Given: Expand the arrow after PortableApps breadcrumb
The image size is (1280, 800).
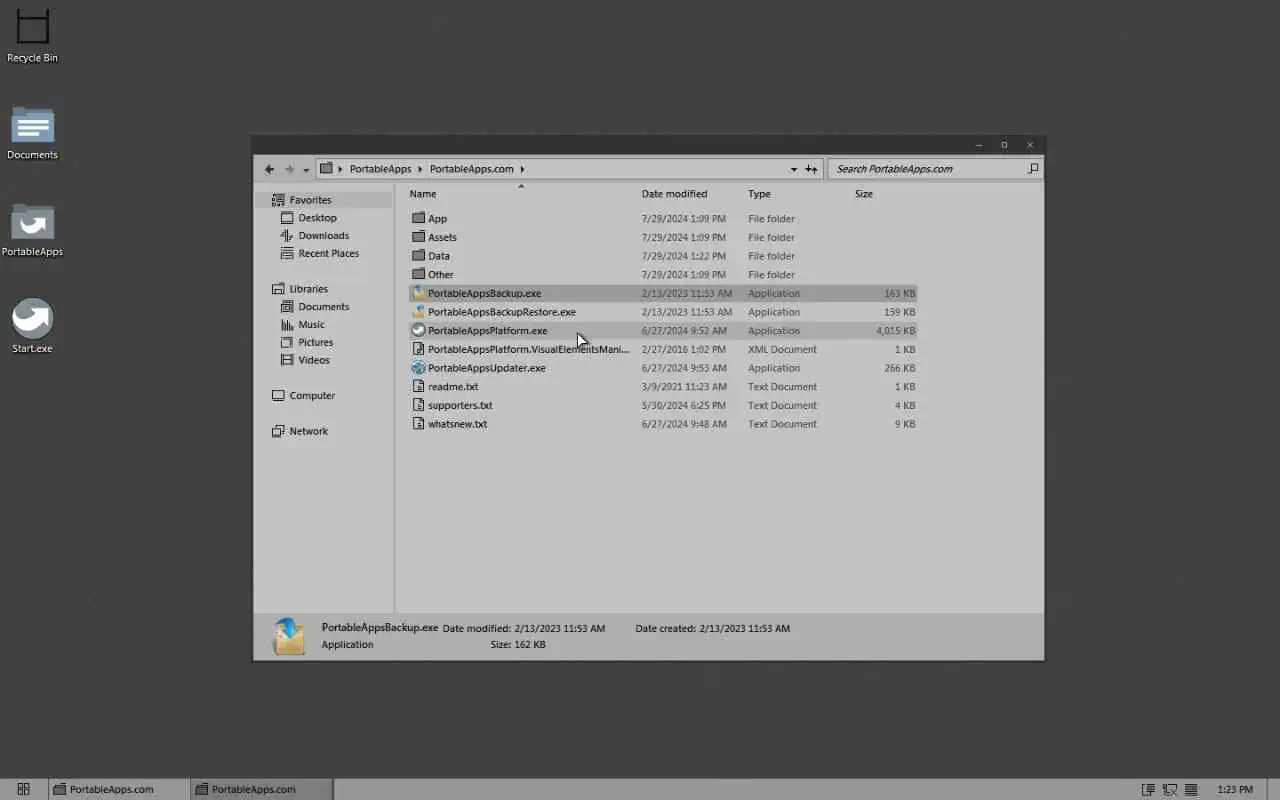Looking at the screenshot, I should tap(421, 169).
